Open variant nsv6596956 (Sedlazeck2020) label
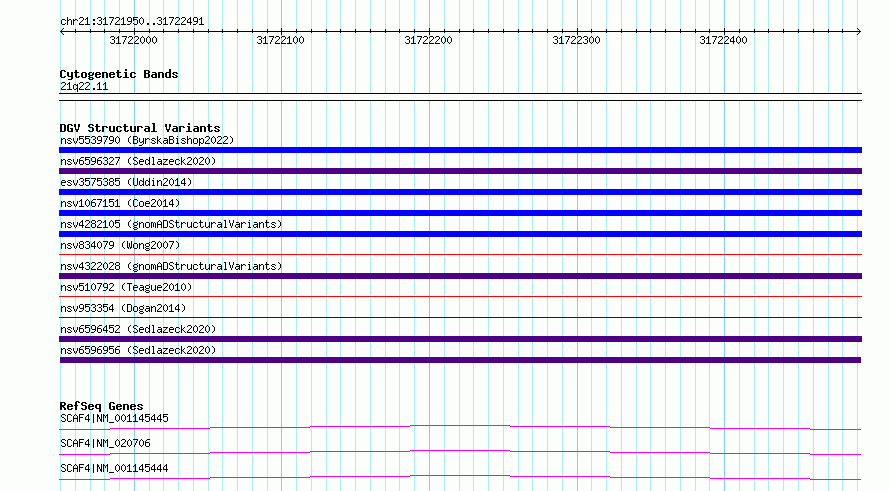Image resolution: width=890 pixels, height=491 pixels. pyautogui.click(x=138, y=350)
